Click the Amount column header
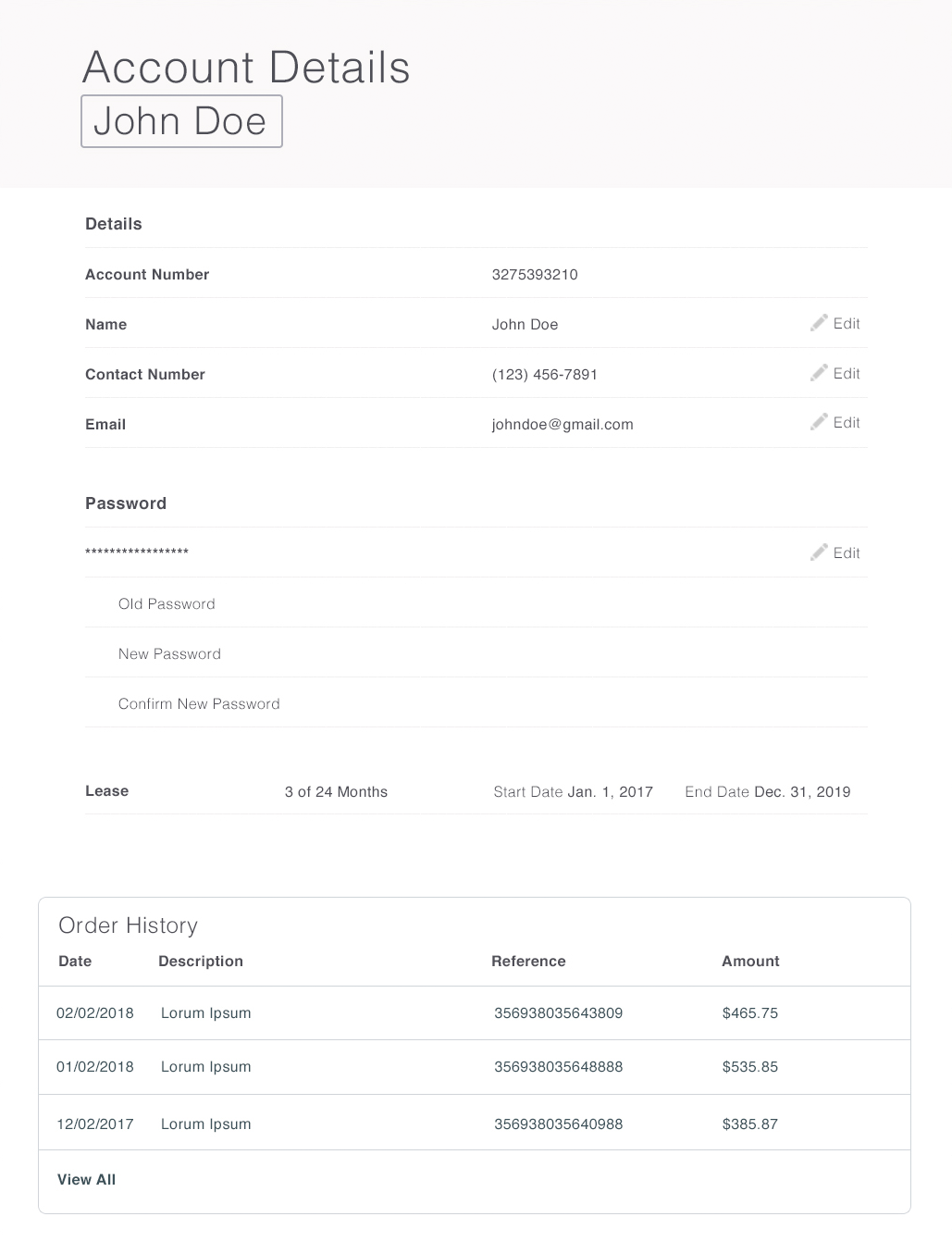 point(750,961)
